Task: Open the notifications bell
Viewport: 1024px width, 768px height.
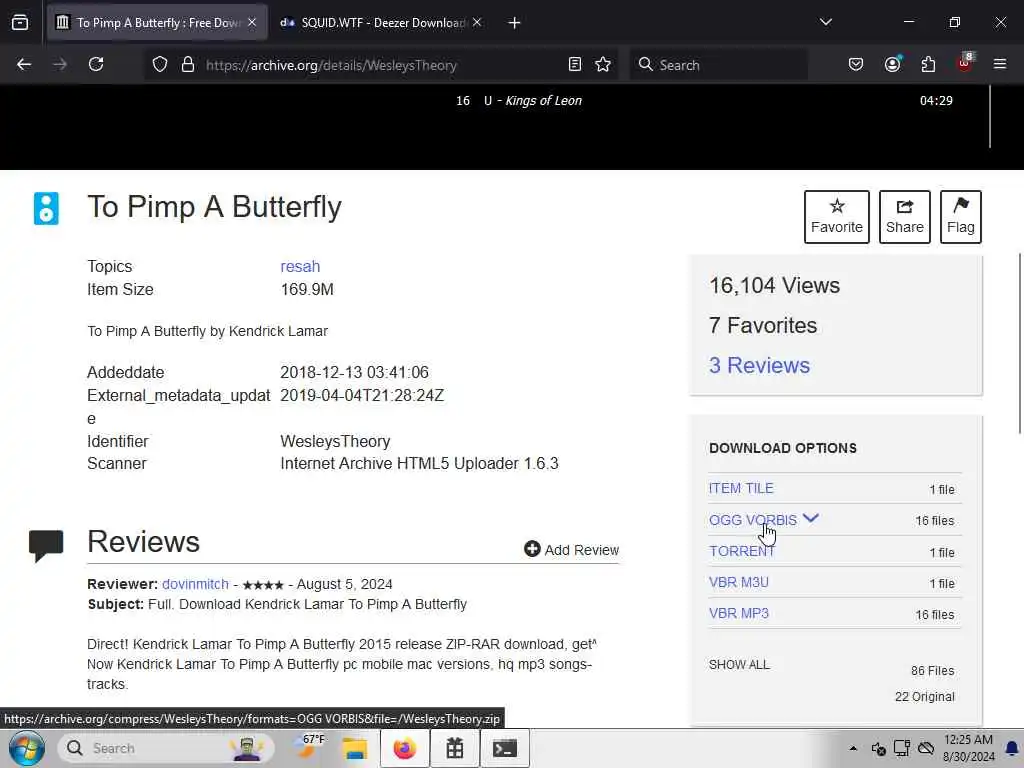Action: [1012, 748]
